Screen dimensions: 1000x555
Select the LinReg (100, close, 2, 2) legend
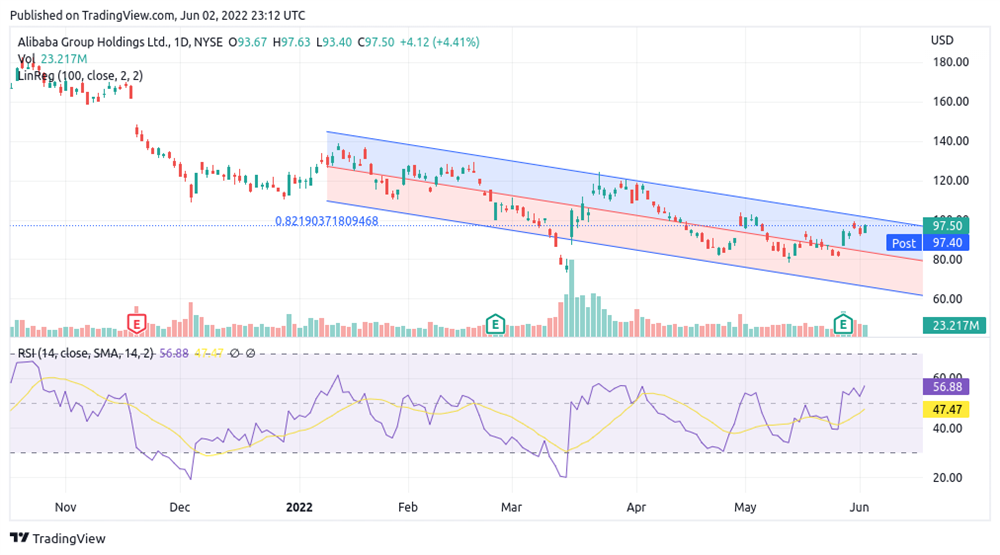click(80, 76)
